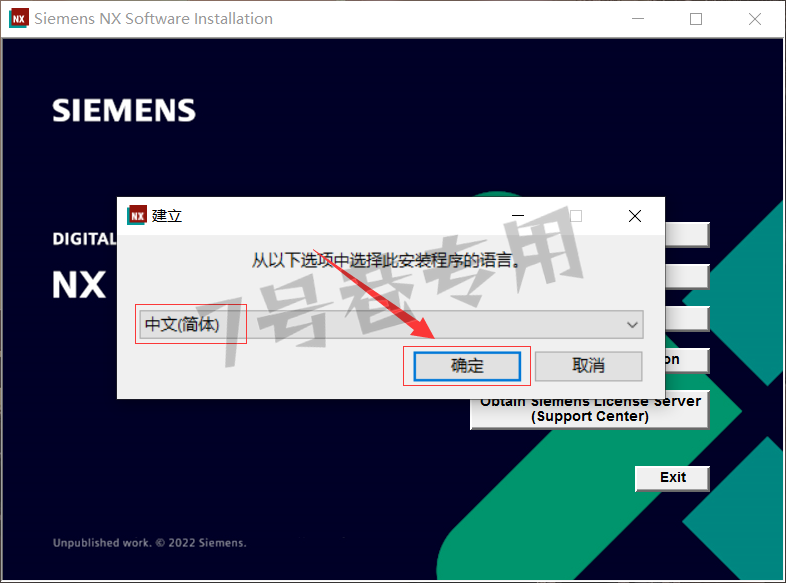Expand the language list chevron arrow
The height and width of the screenshot is (583, 786).
[x=632, y=325]
